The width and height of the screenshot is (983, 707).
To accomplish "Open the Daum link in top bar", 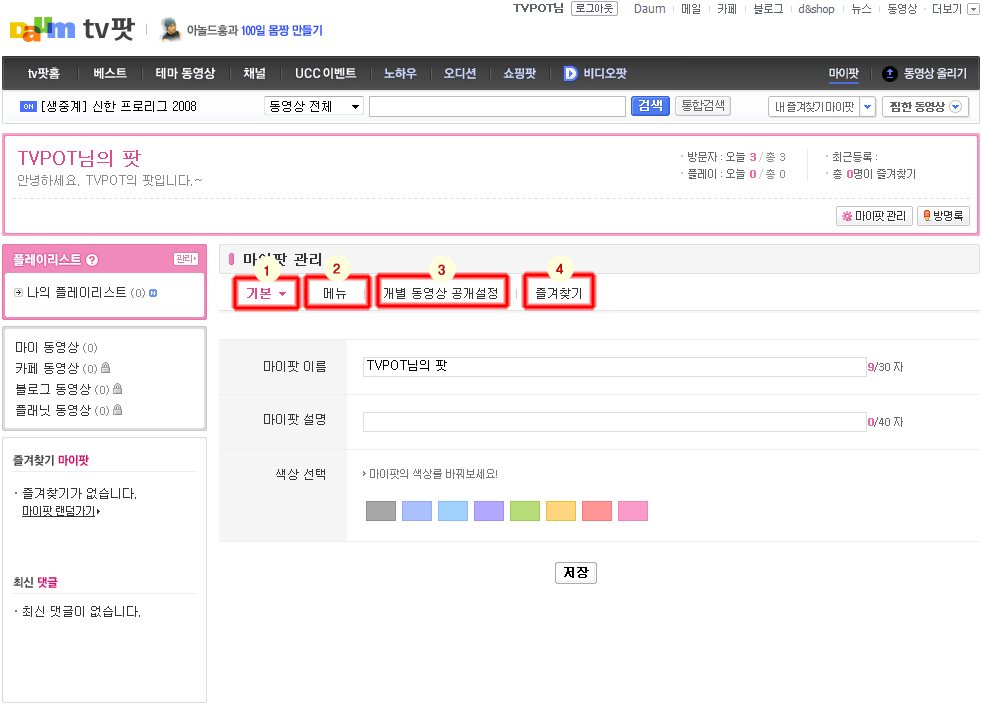I will (649, 9).
